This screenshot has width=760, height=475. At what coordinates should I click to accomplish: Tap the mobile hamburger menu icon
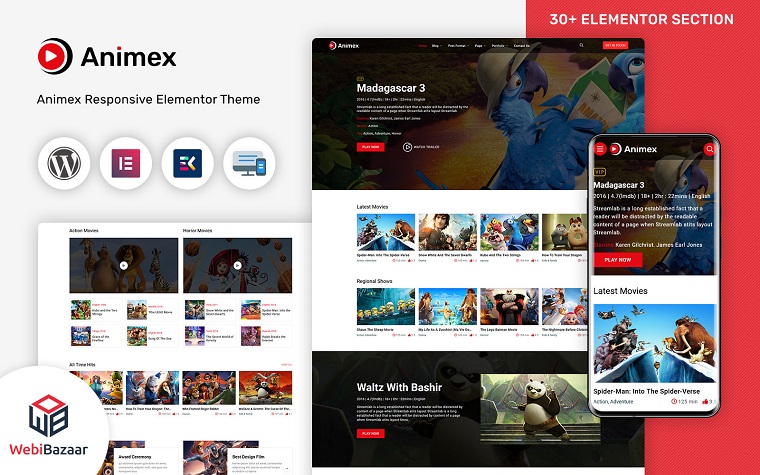pos(600,149)
